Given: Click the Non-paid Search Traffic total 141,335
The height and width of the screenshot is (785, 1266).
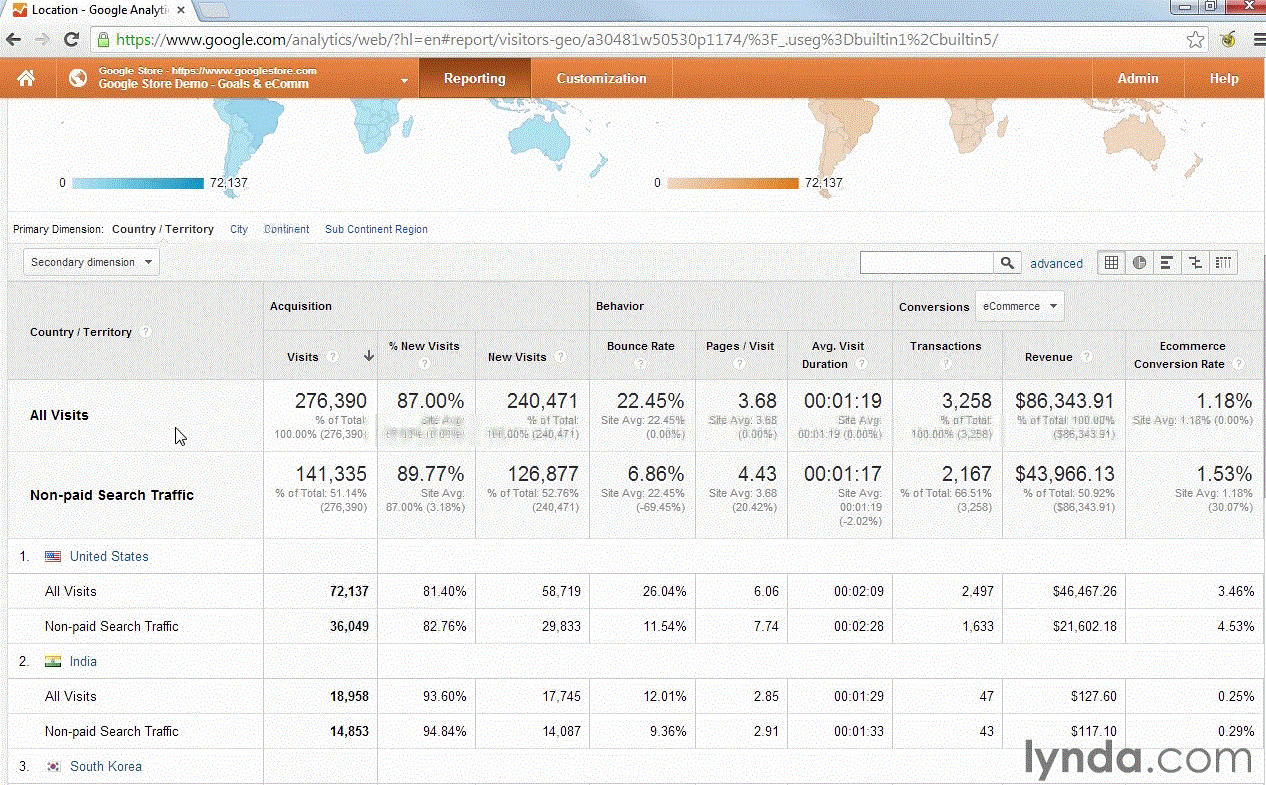Looking at the screenshot, I should click(331, 474).
